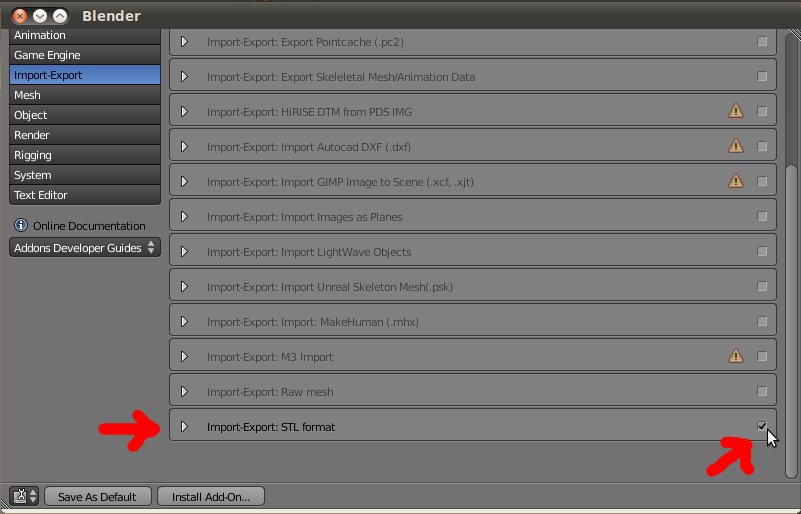
Task: Click the warning icon on M3 Import row
Action: [736, 356]
